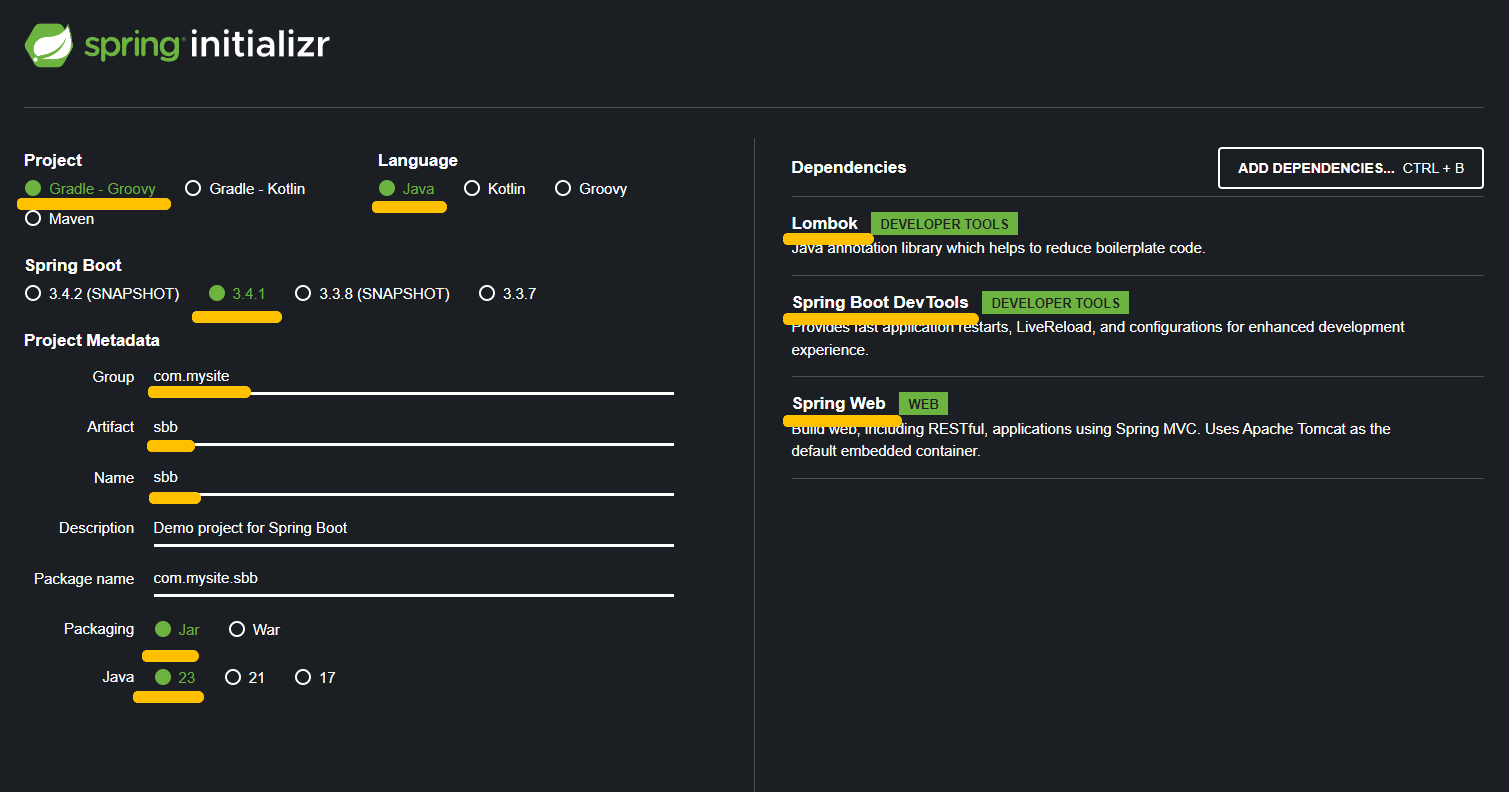
Task: Click the Spring Web dependency title
Action: point(838,403)
